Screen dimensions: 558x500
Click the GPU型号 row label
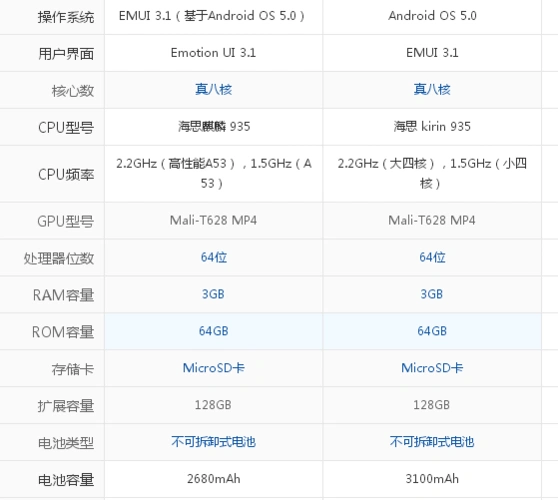point(66,221)
